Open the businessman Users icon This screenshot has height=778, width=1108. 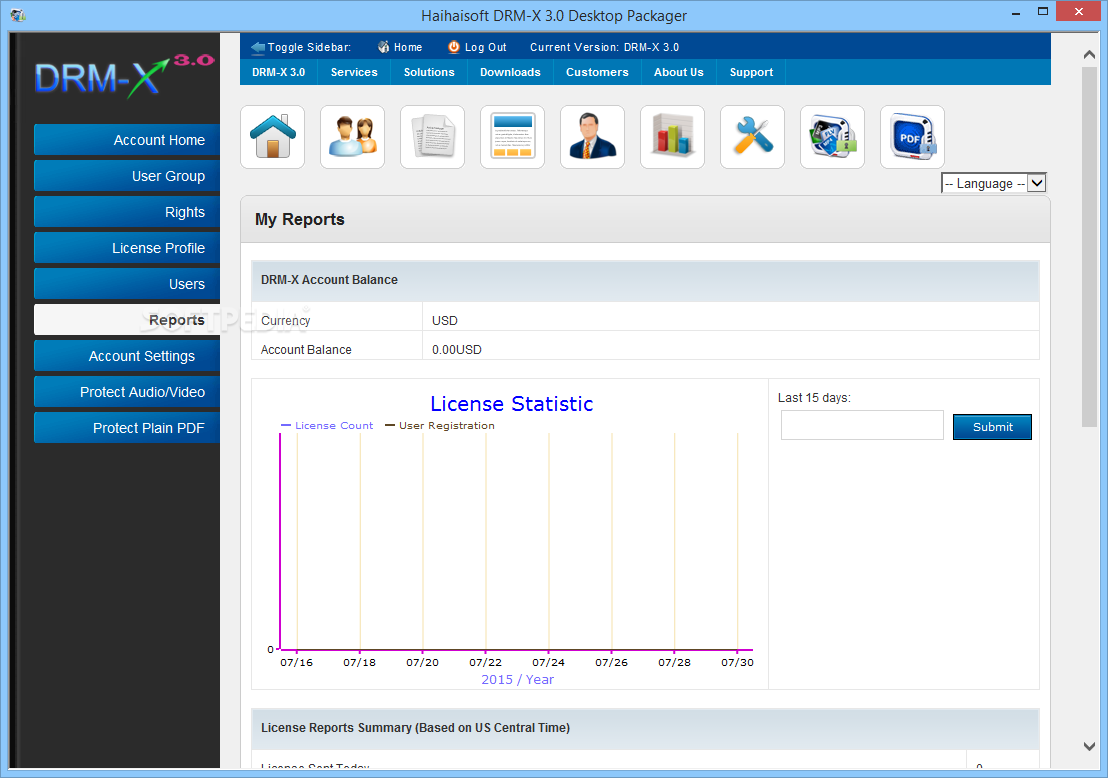click(592, 137)
